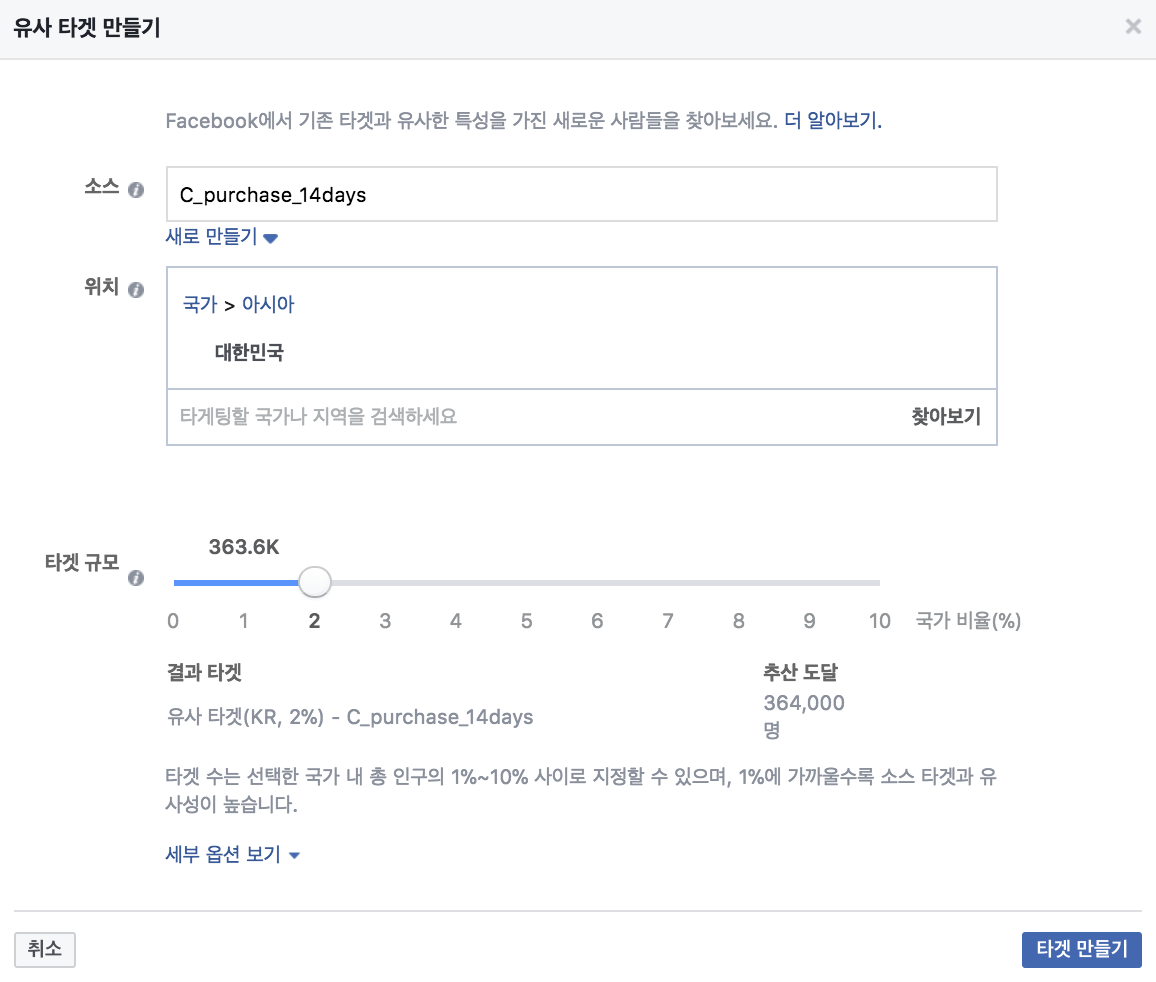Viewport: 1156px width, 982px height.
Task: Expand the 세부 옵션 보기 section
Action: pos(220,855)
